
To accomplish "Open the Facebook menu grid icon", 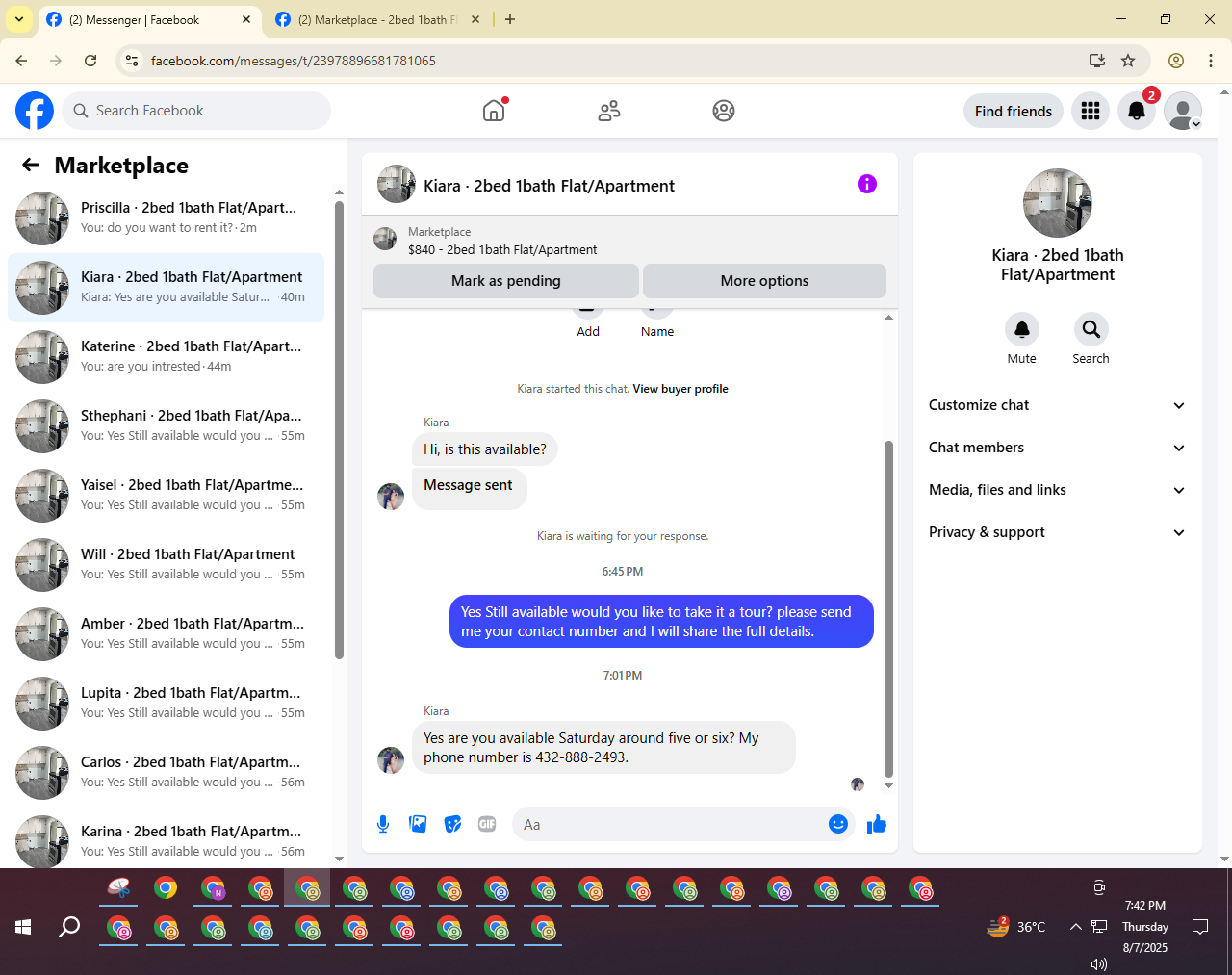I will point(1091,111).
